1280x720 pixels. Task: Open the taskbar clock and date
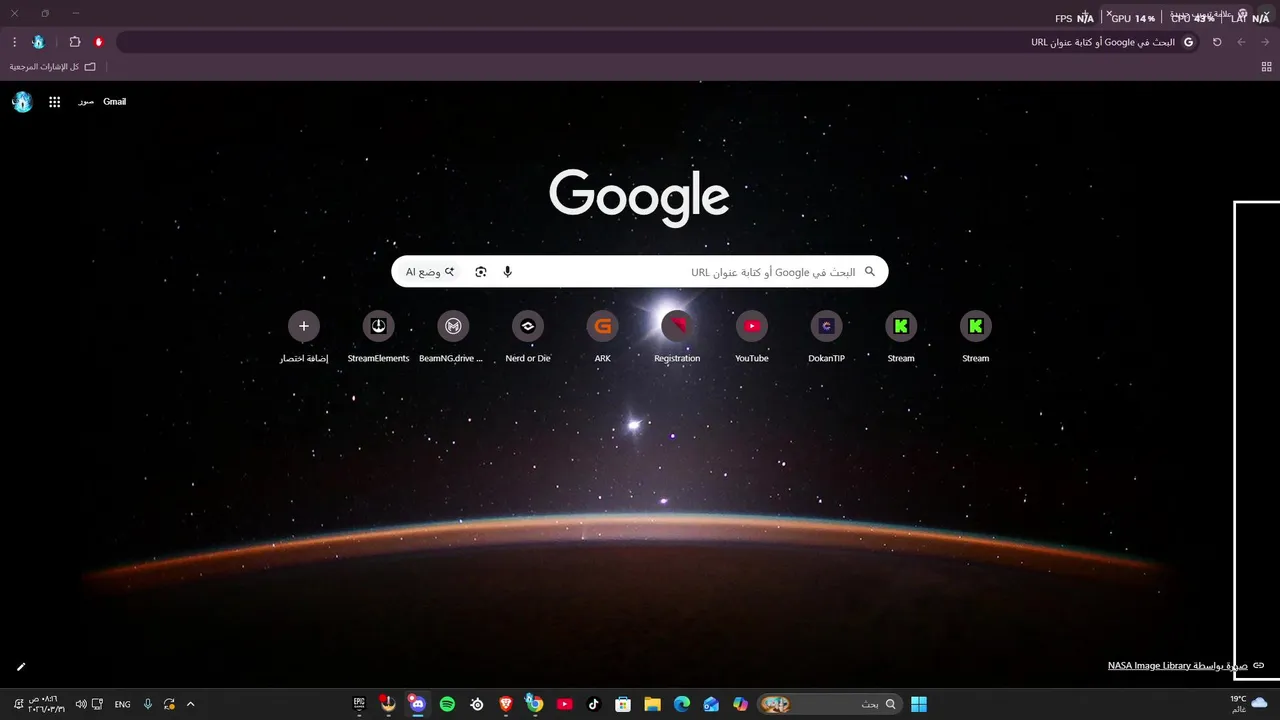(49, 704)
